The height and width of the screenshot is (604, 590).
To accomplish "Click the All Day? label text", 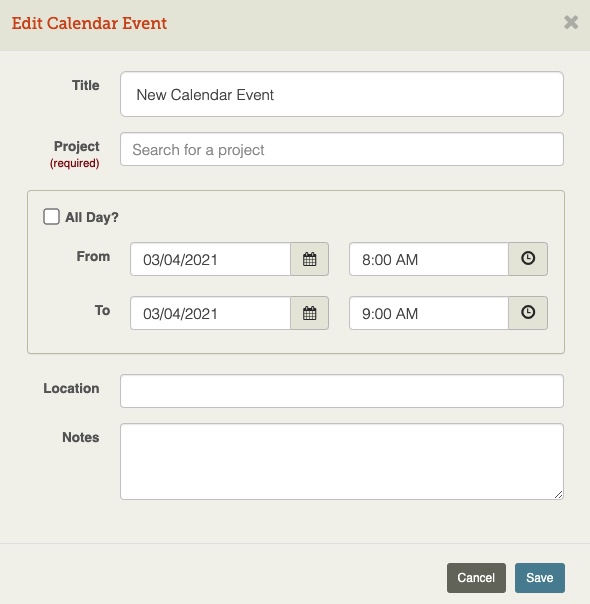I will tap(92, 217).
